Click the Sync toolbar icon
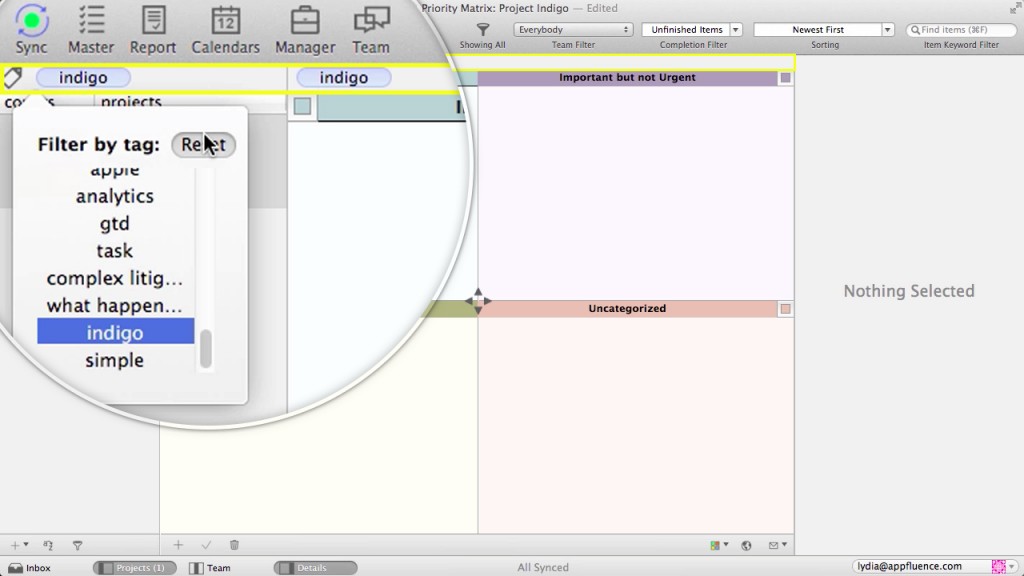Viewport: 1024px width, 576px height. 32,22
